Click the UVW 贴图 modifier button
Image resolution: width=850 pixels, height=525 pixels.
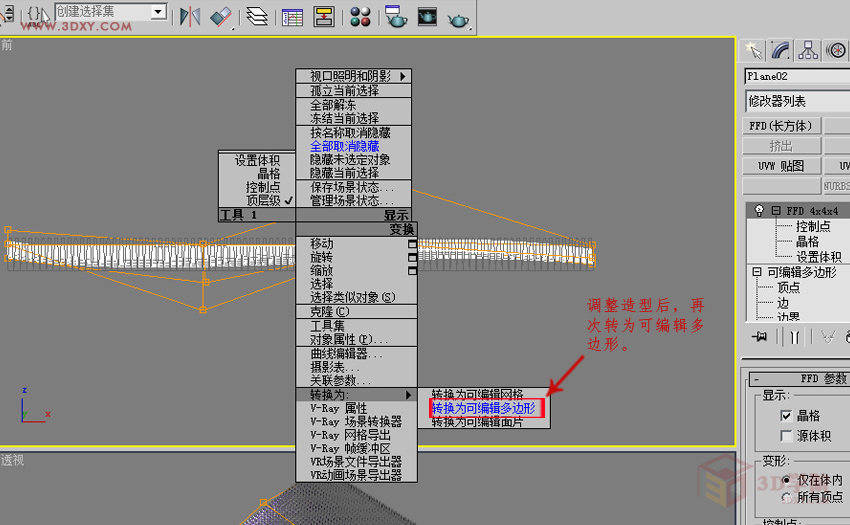click(781, 166)
